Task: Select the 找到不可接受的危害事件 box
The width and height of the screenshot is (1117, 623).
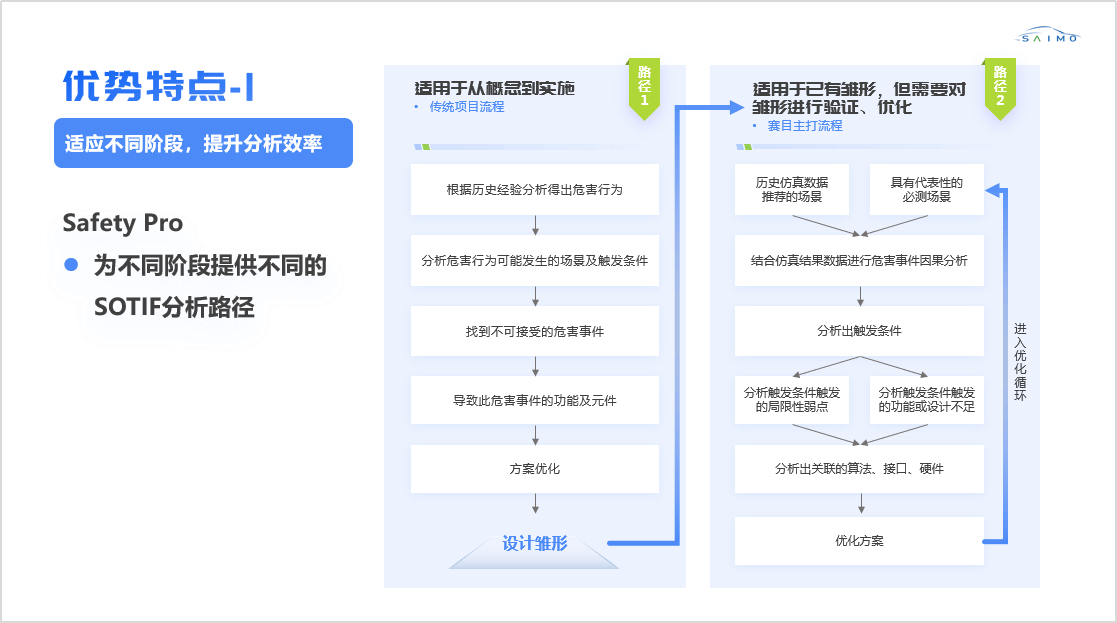Action: tap(534, 331)
